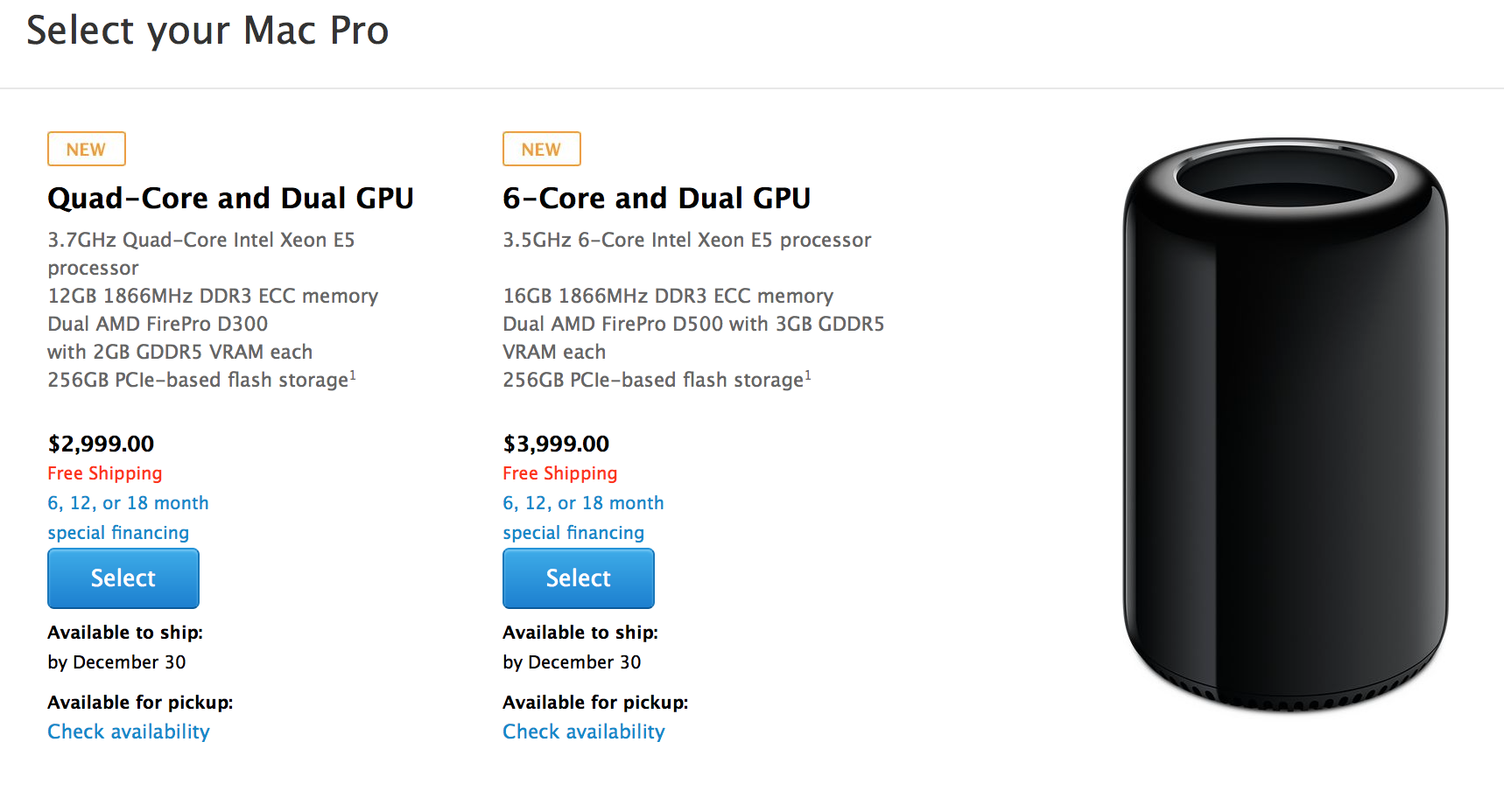Open footnote 1 on the 6-Core flash storage spec
This screenshot has width=1504, height=812.
coord(809,374)
